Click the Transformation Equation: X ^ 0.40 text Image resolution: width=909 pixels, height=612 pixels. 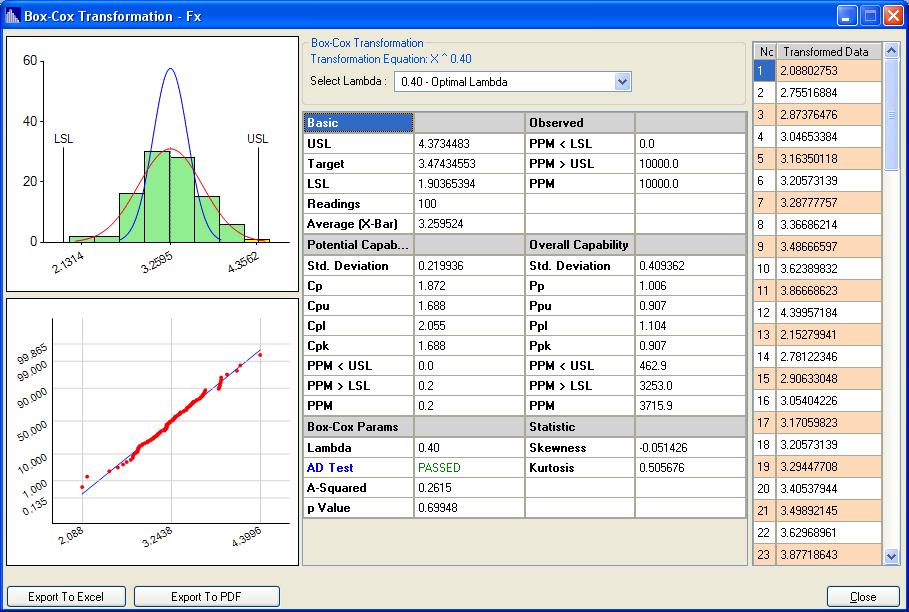coord(391,59)
